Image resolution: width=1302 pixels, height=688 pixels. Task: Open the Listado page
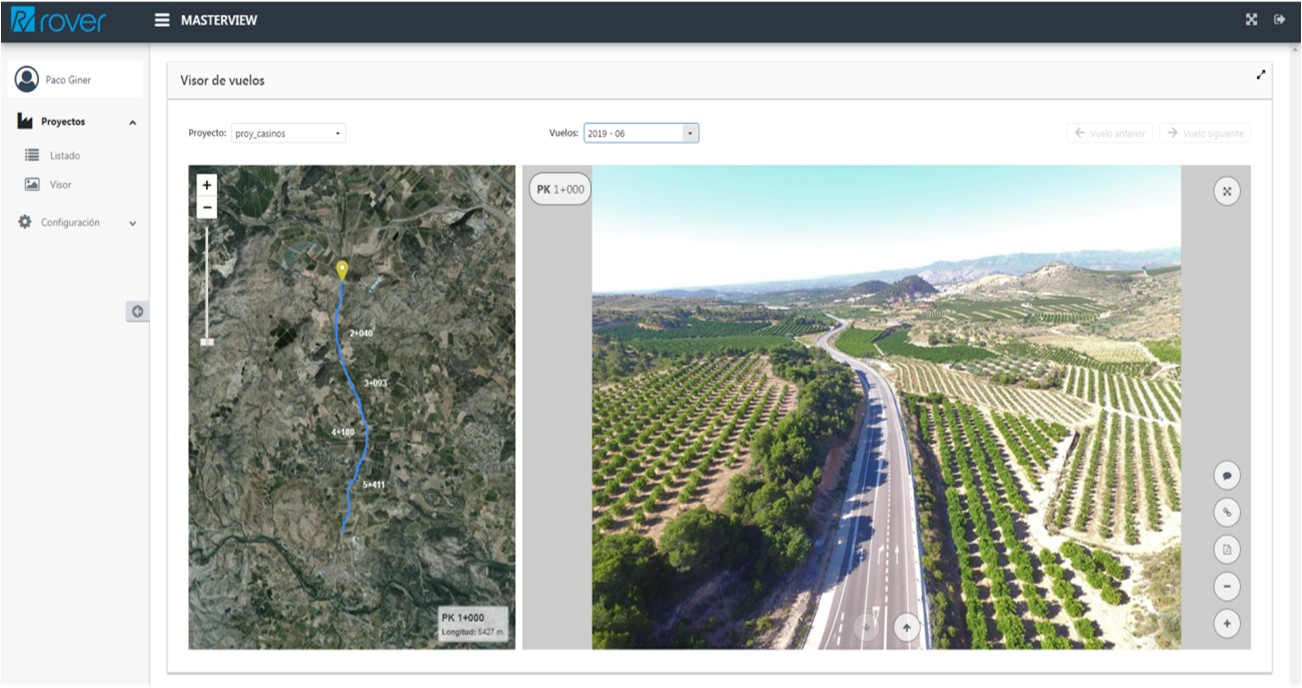pyautogui.click(x=65, y=156)
